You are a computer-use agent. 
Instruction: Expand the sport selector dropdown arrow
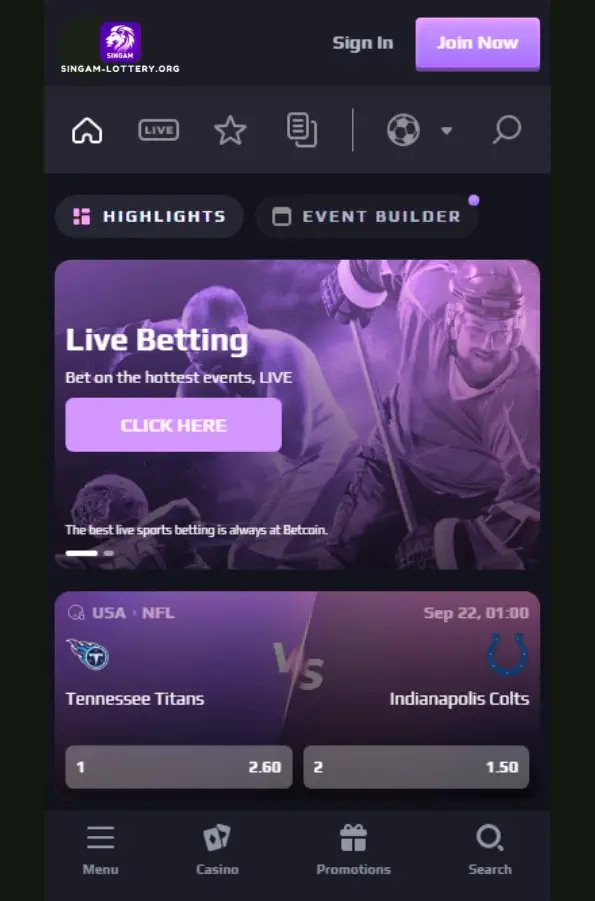(x=446, y=130)
